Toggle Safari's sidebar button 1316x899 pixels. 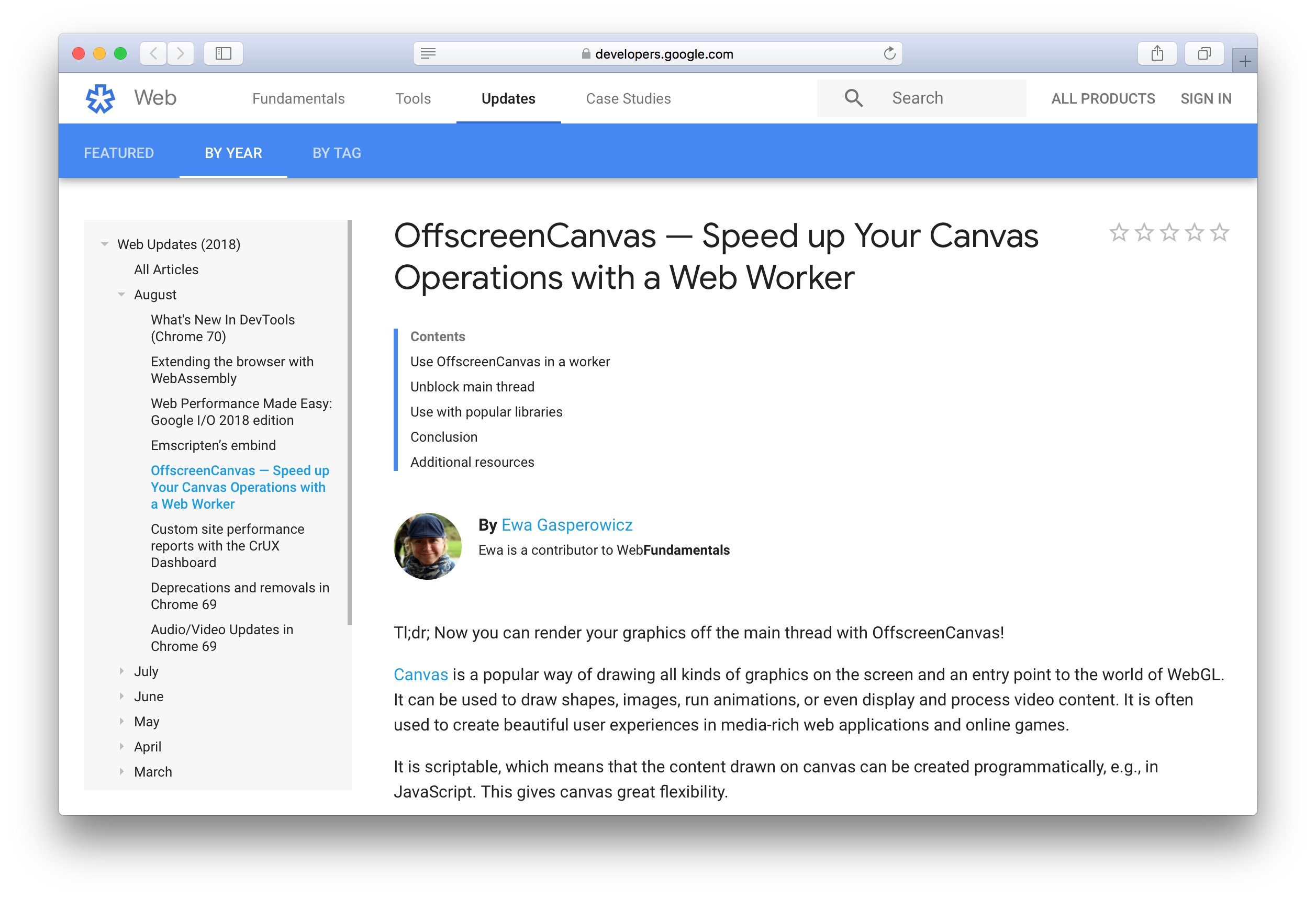224,53
